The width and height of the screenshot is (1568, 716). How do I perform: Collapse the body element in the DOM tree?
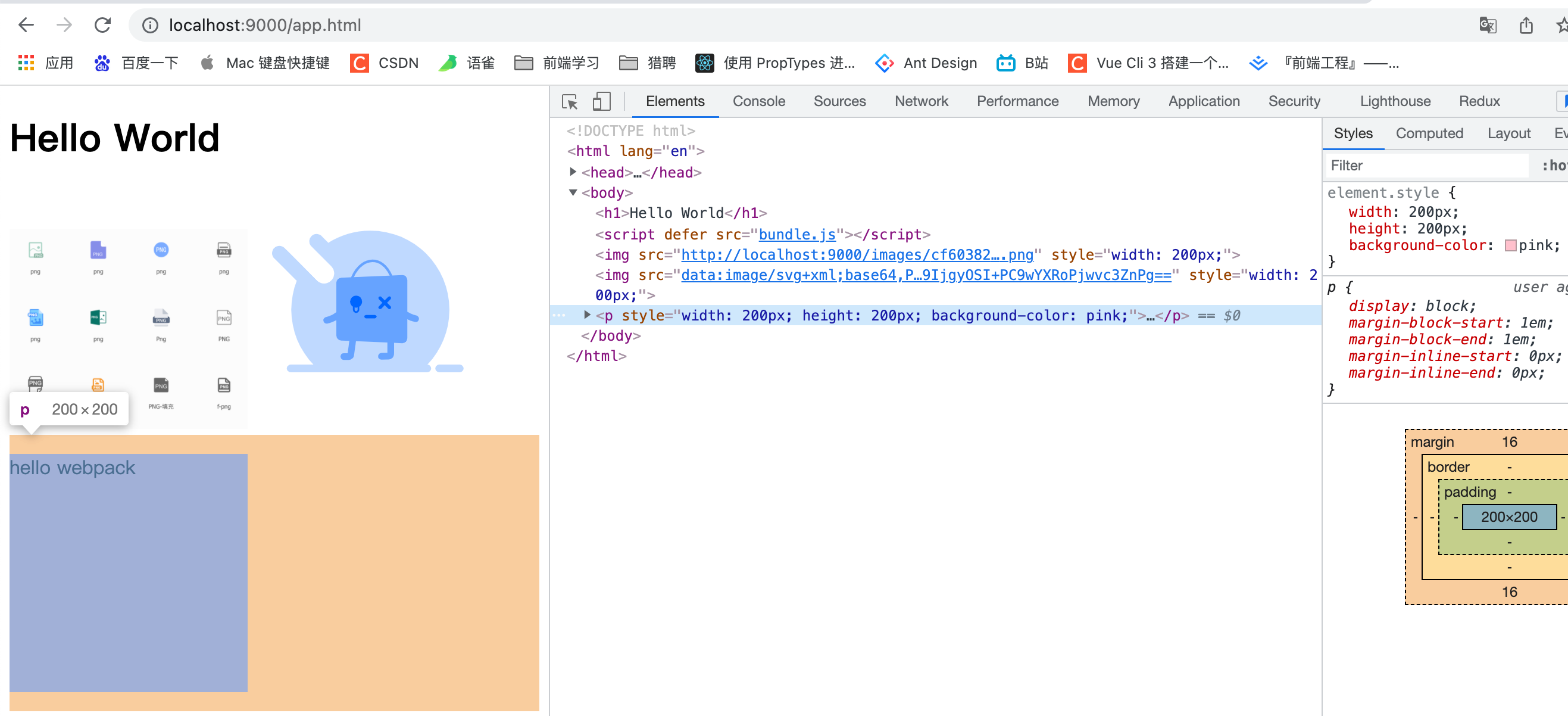[x=572, y=192]
